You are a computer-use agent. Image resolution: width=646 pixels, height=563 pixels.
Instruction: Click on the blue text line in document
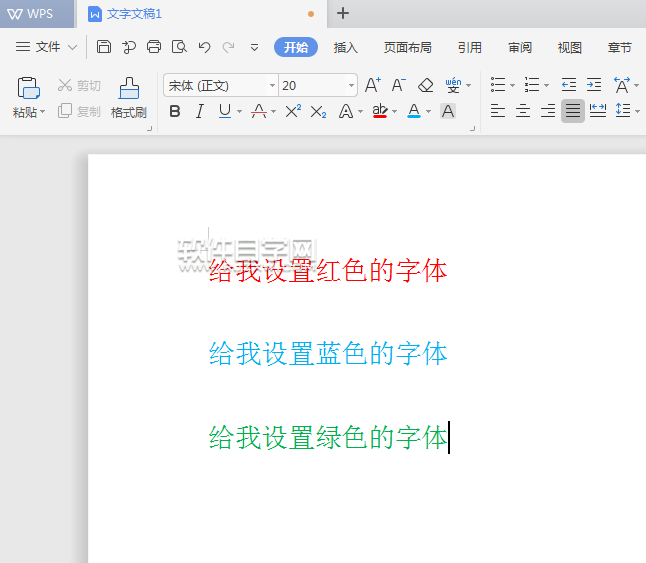tap(327, 353)
